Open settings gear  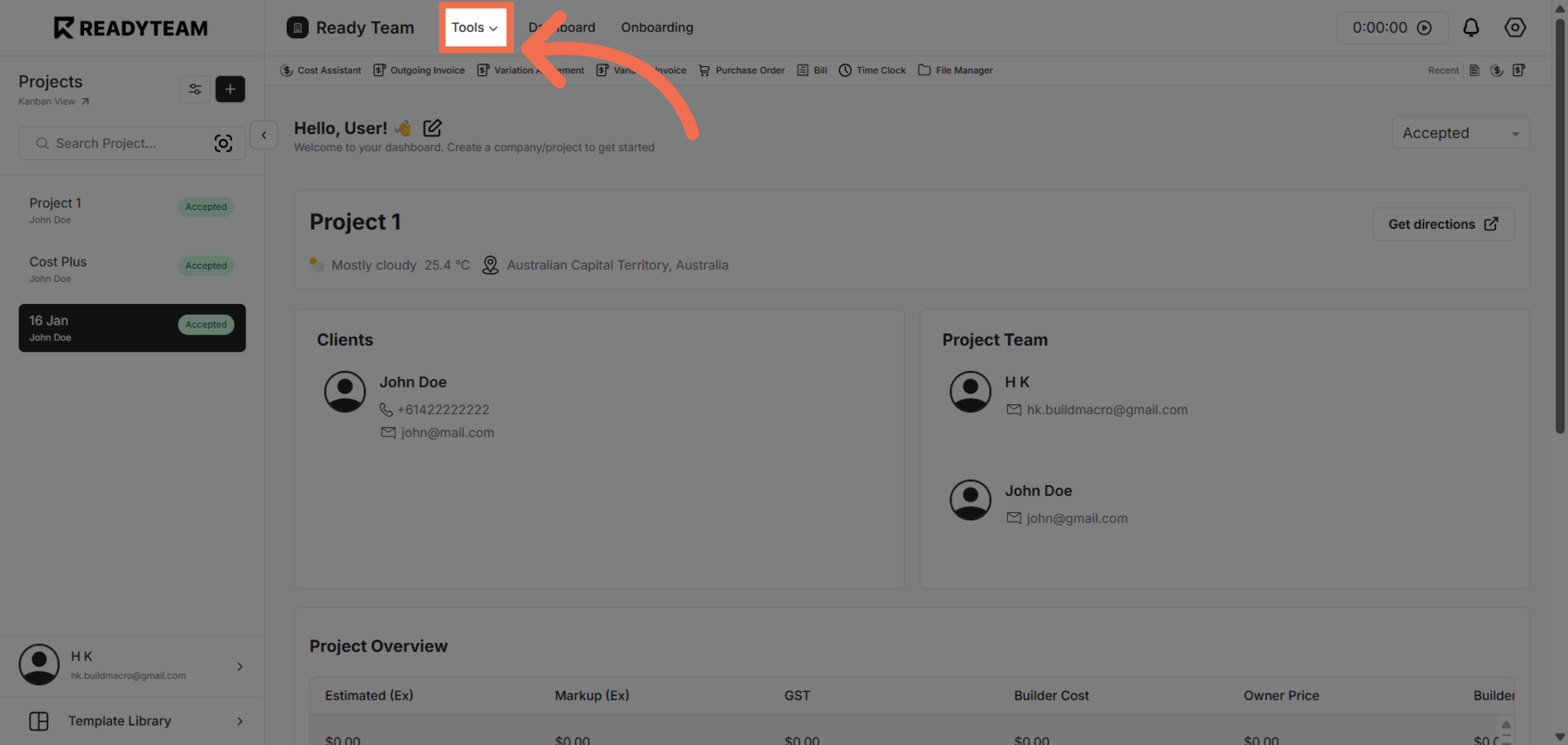pyautogui.click(x=1514, y=27)
